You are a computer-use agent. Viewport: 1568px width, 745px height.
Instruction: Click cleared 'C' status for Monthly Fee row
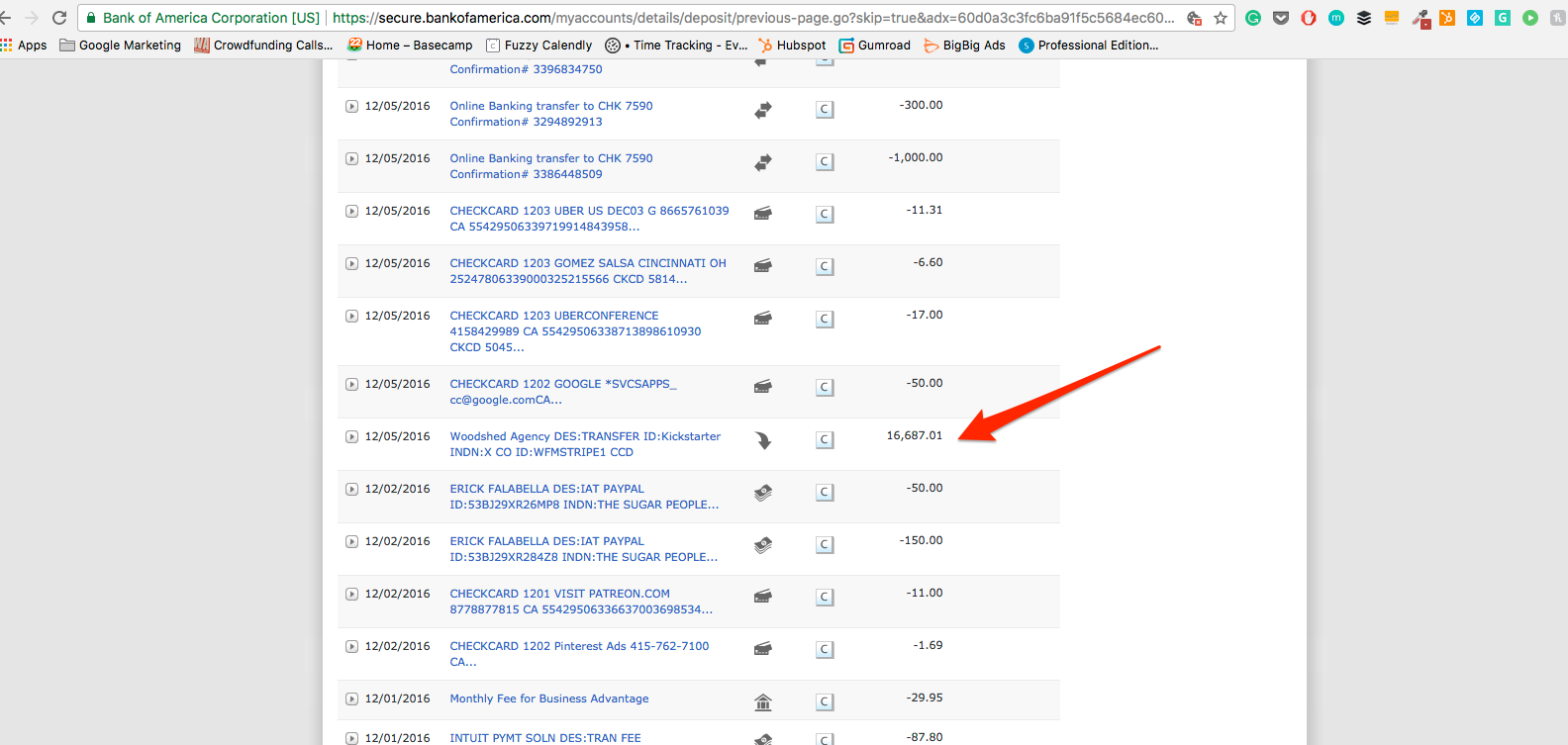[825, 702]
